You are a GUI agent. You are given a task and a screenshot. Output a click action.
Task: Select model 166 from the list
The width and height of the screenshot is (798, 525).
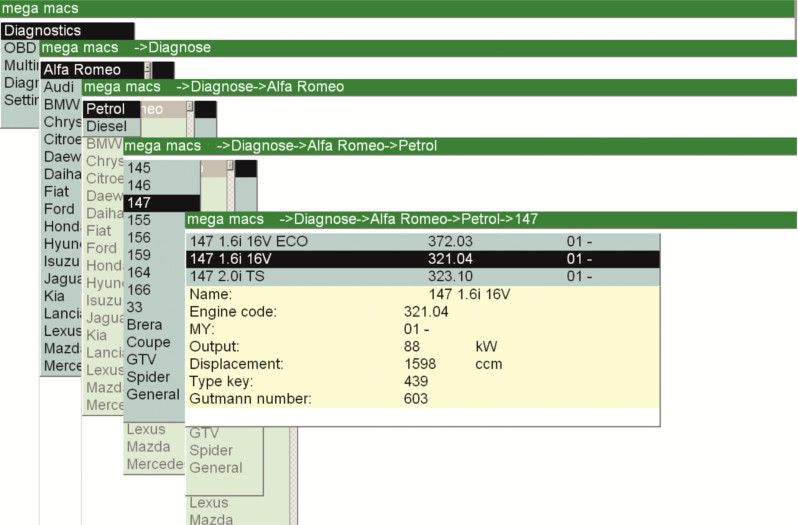[x=139, y=290]
